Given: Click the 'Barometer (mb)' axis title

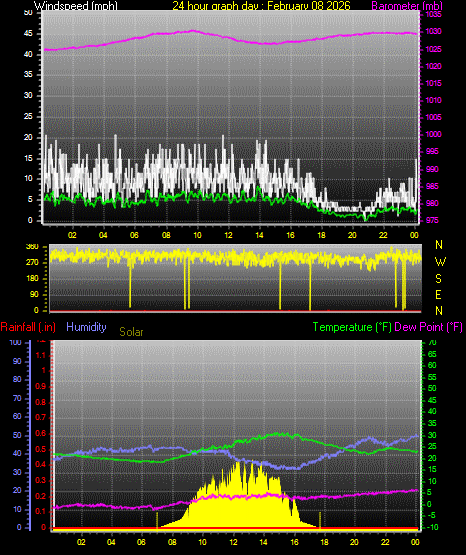Looking at the screenshot, I should [x=407, y=6].
